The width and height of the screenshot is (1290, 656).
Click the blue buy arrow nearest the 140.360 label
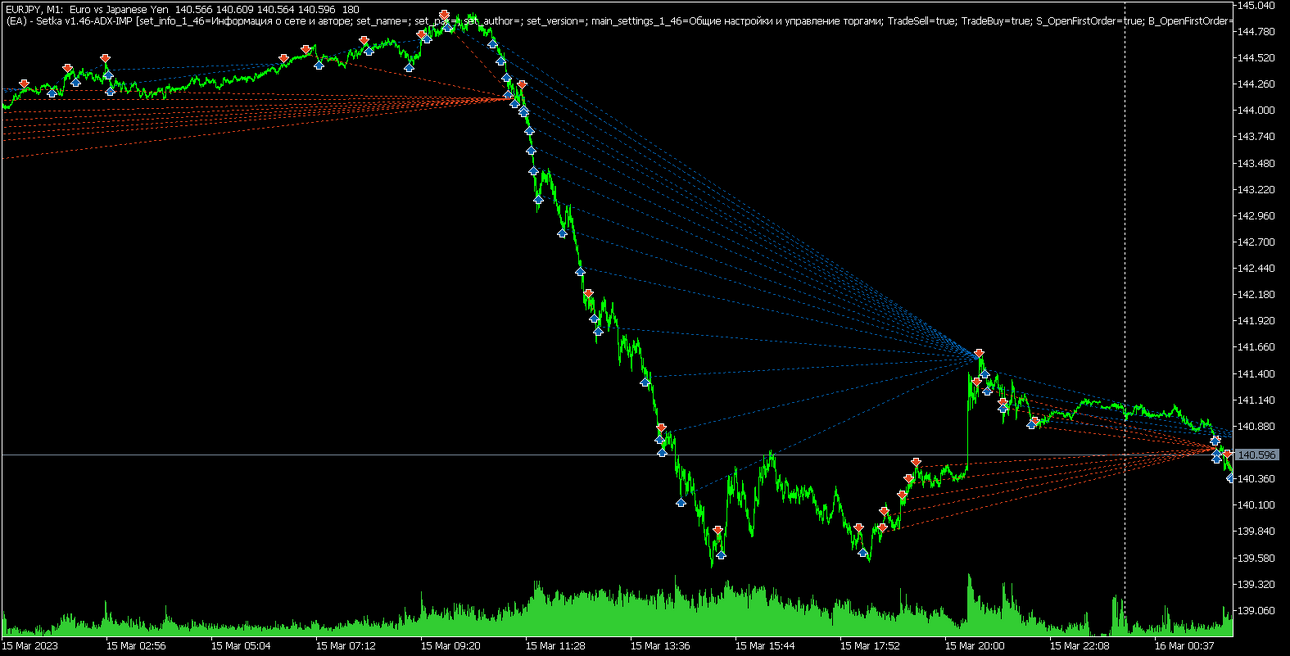(x=1230, y=478)
